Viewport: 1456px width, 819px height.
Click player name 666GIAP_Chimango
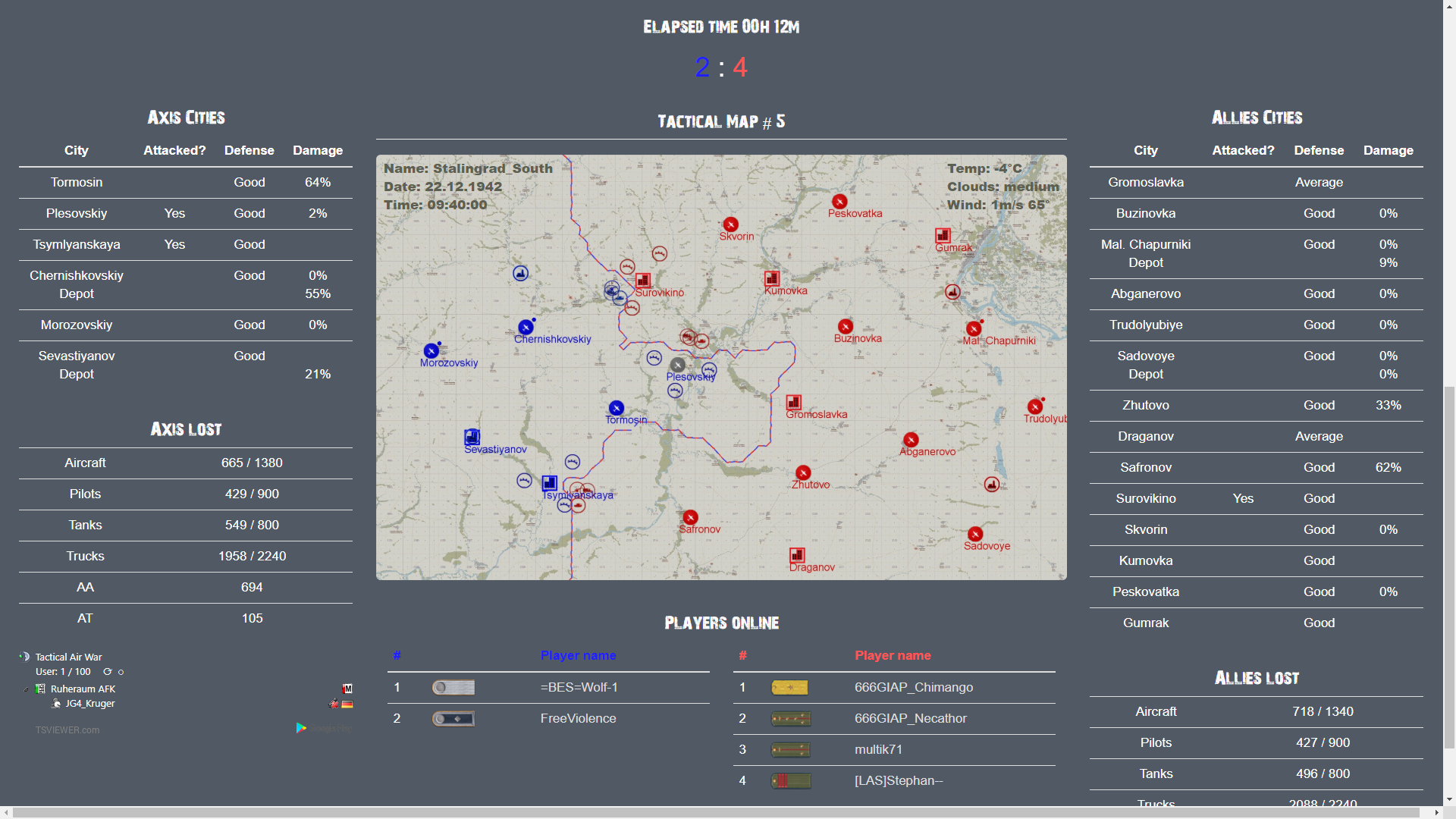pos(914,687)
